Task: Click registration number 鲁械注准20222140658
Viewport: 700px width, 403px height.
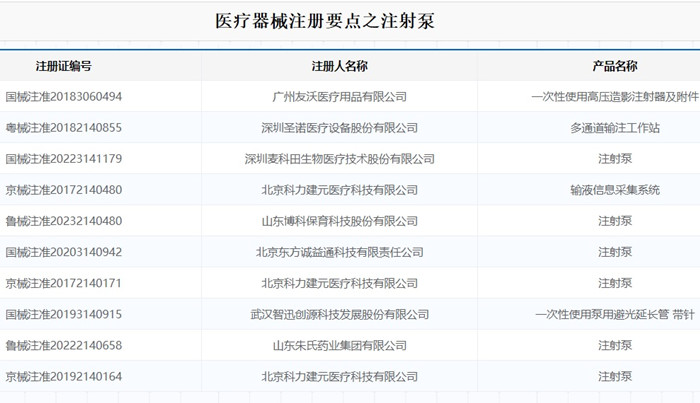Action: pyautogui.click(x=64, y=345)
